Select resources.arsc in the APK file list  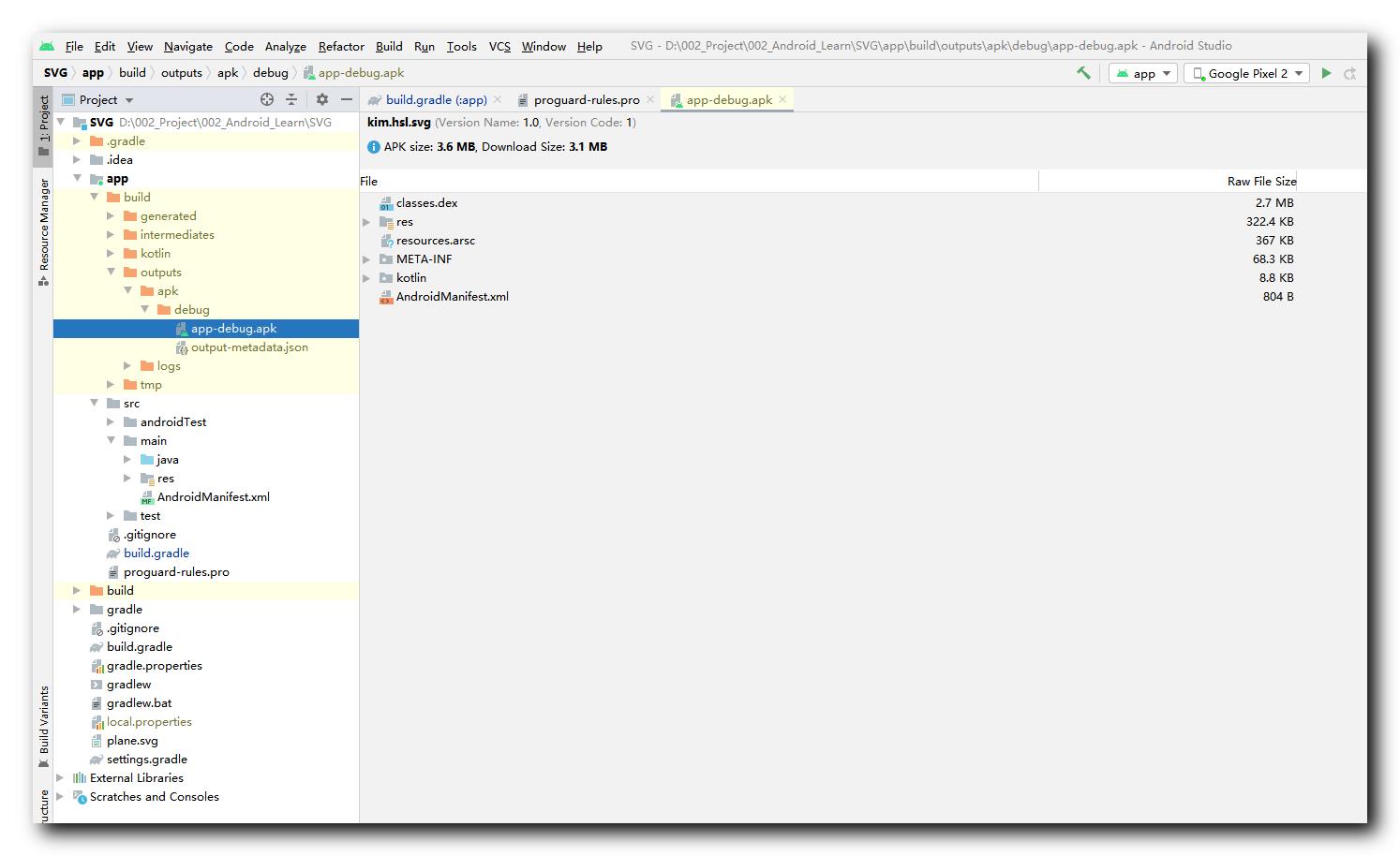pos(435,241)
